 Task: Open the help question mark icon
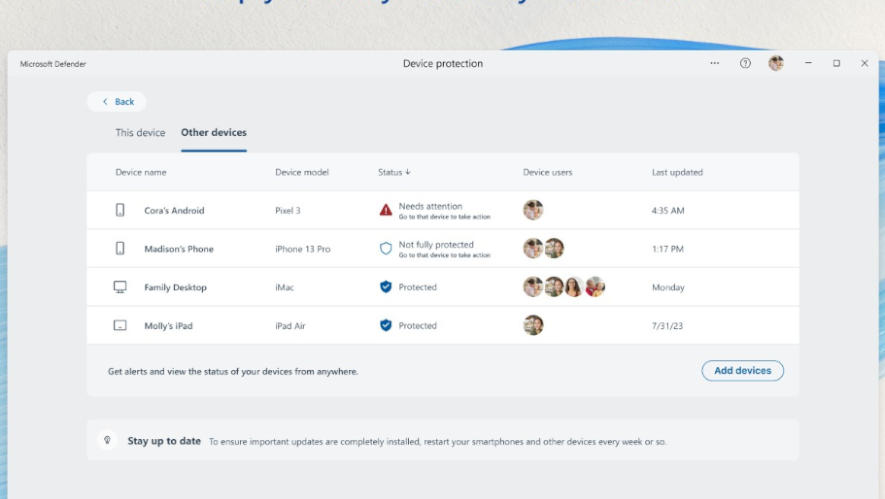[x=745, y=63]
